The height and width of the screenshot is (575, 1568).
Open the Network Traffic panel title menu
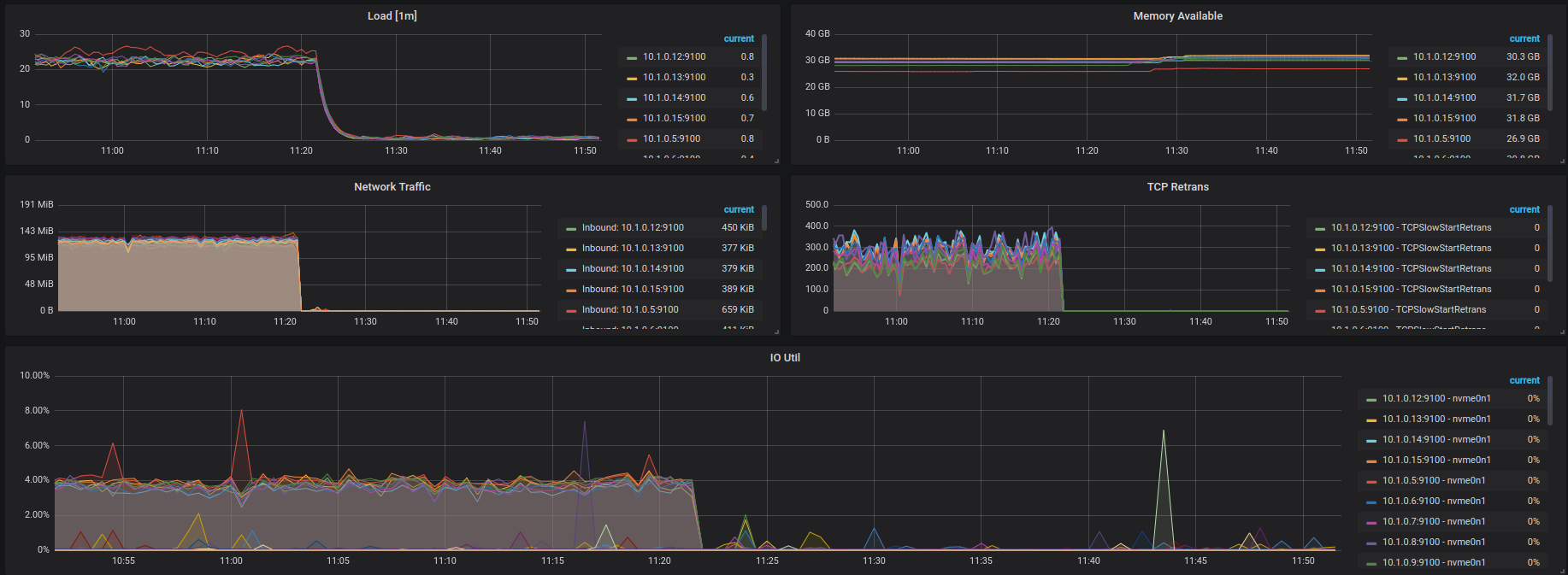pyautogui.click(x=392, y=187)
